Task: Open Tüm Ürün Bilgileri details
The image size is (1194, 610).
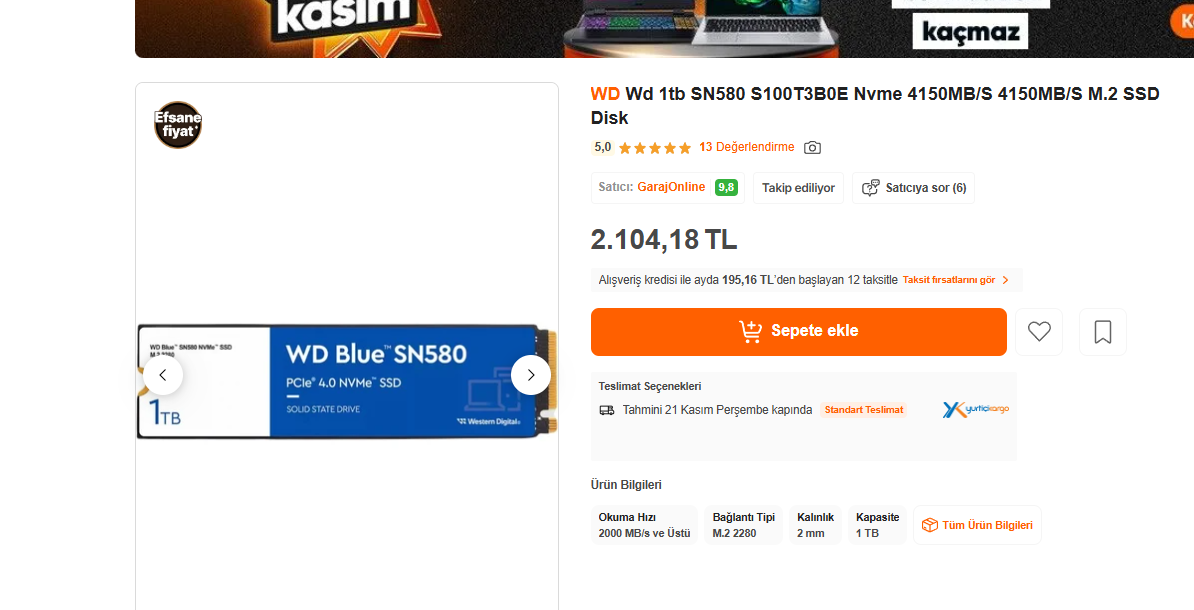Action: (x=977, y=525)
